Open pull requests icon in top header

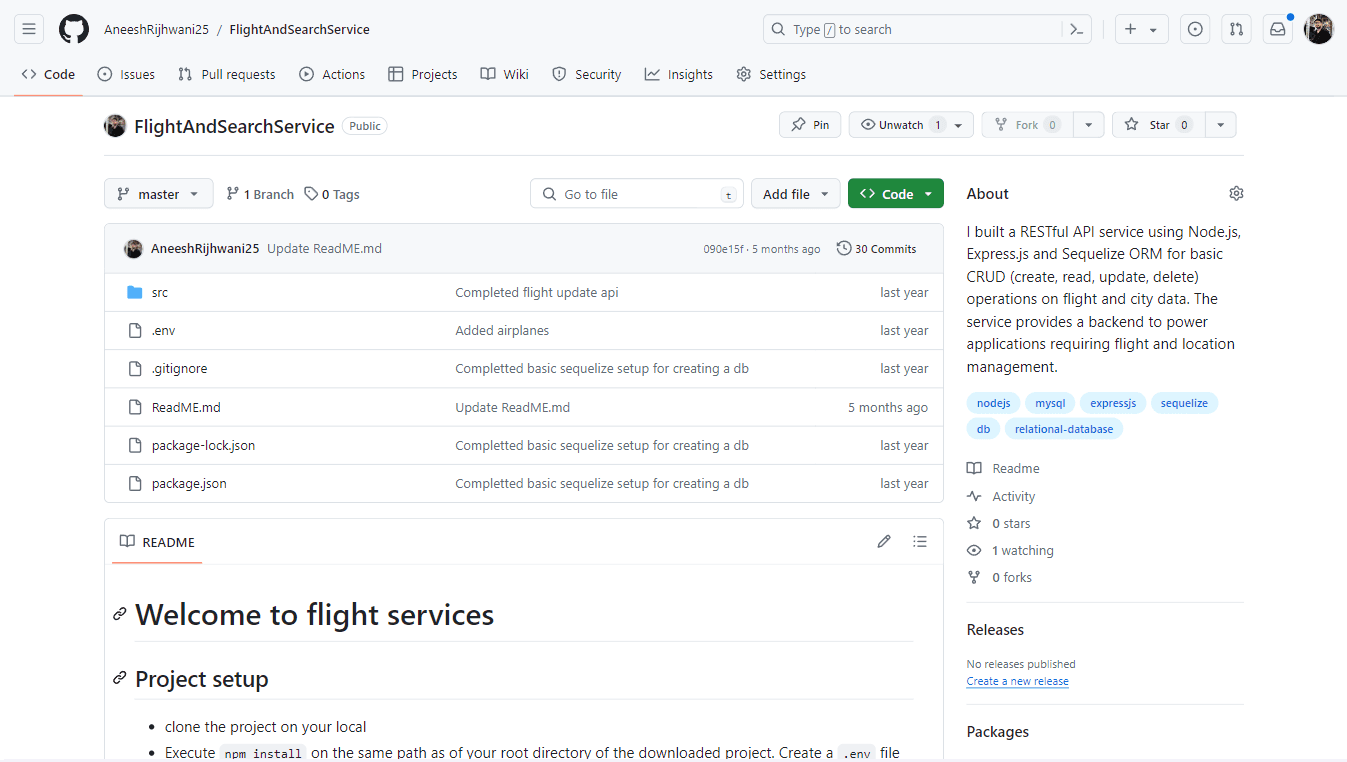pos(1236,29)
